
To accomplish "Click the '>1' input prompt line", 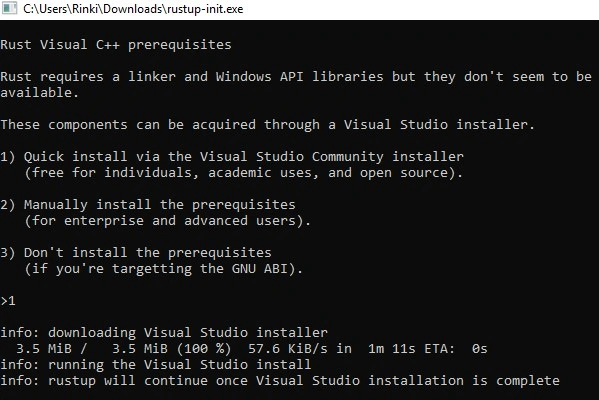I will 8,301.
